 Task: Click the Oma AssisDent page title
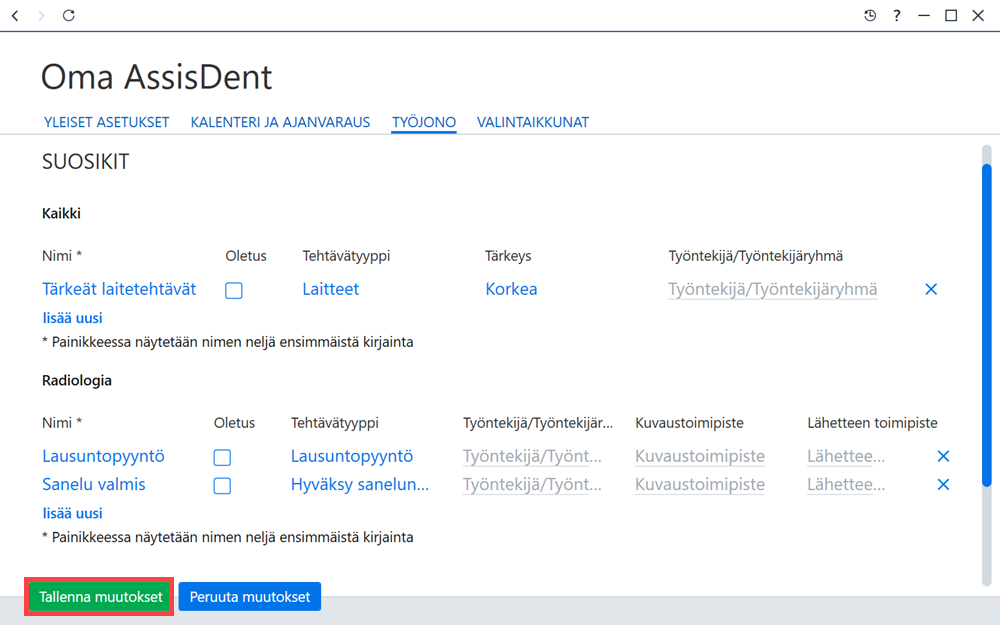point(156,77)
